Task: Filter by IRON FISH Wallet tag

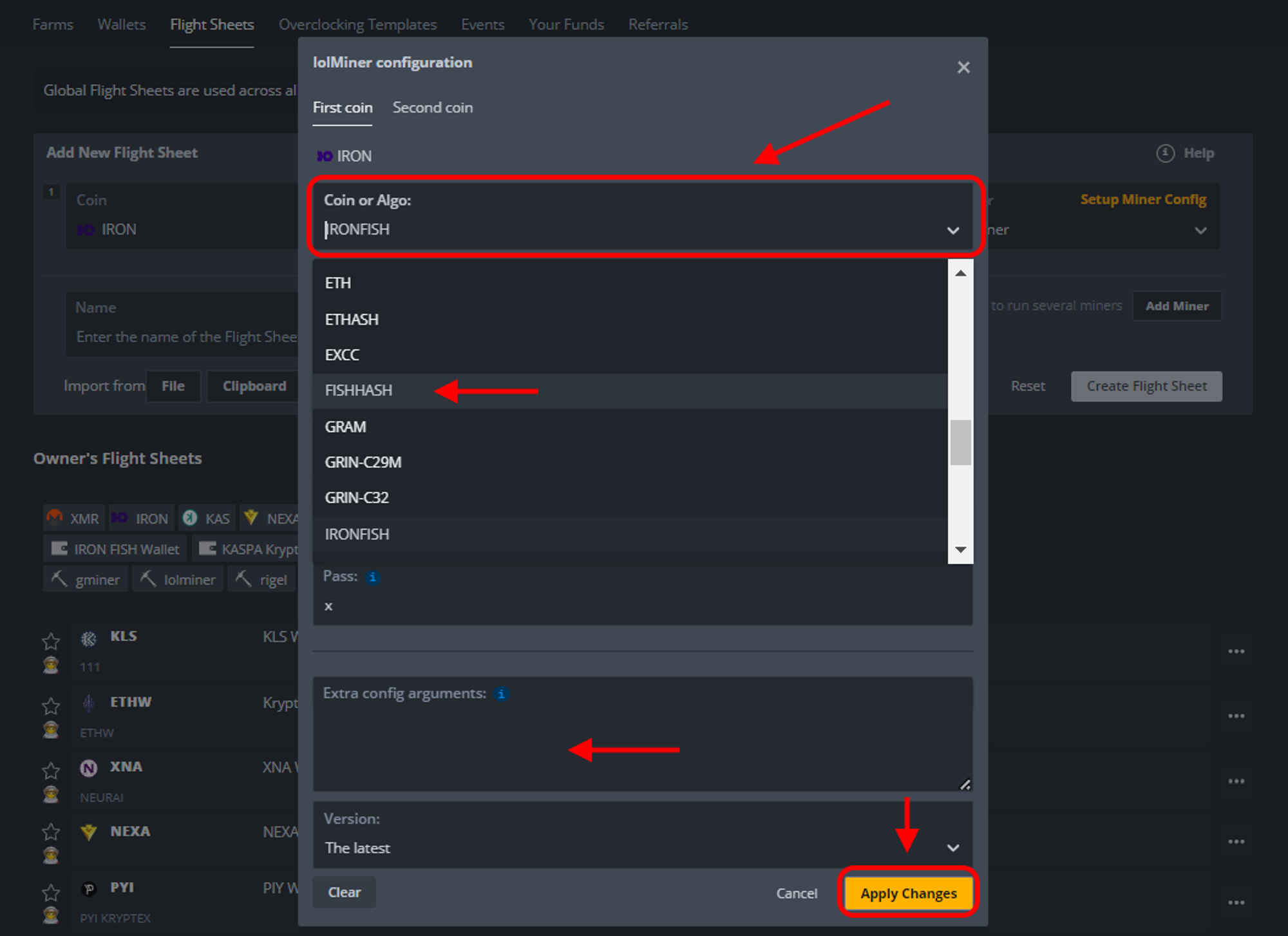Action: [x=115, y=549]
